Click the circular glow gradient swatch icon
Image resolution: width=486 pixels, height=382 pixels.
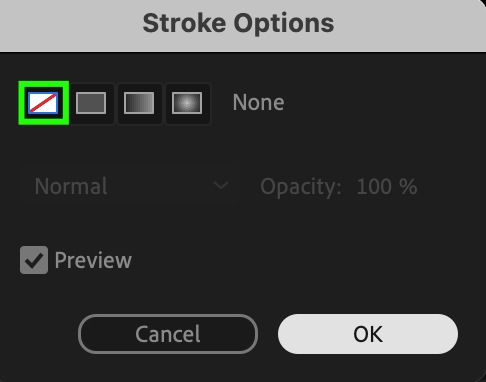click(x=187, y=103)
